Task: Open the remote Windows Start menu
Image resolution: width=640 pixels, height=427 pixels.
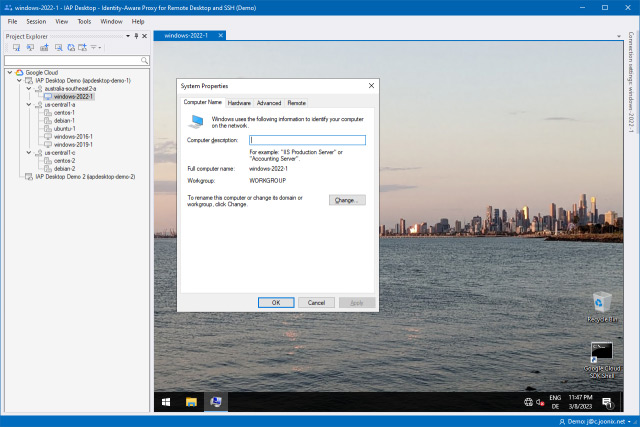Action: click(x=166, y=402)
